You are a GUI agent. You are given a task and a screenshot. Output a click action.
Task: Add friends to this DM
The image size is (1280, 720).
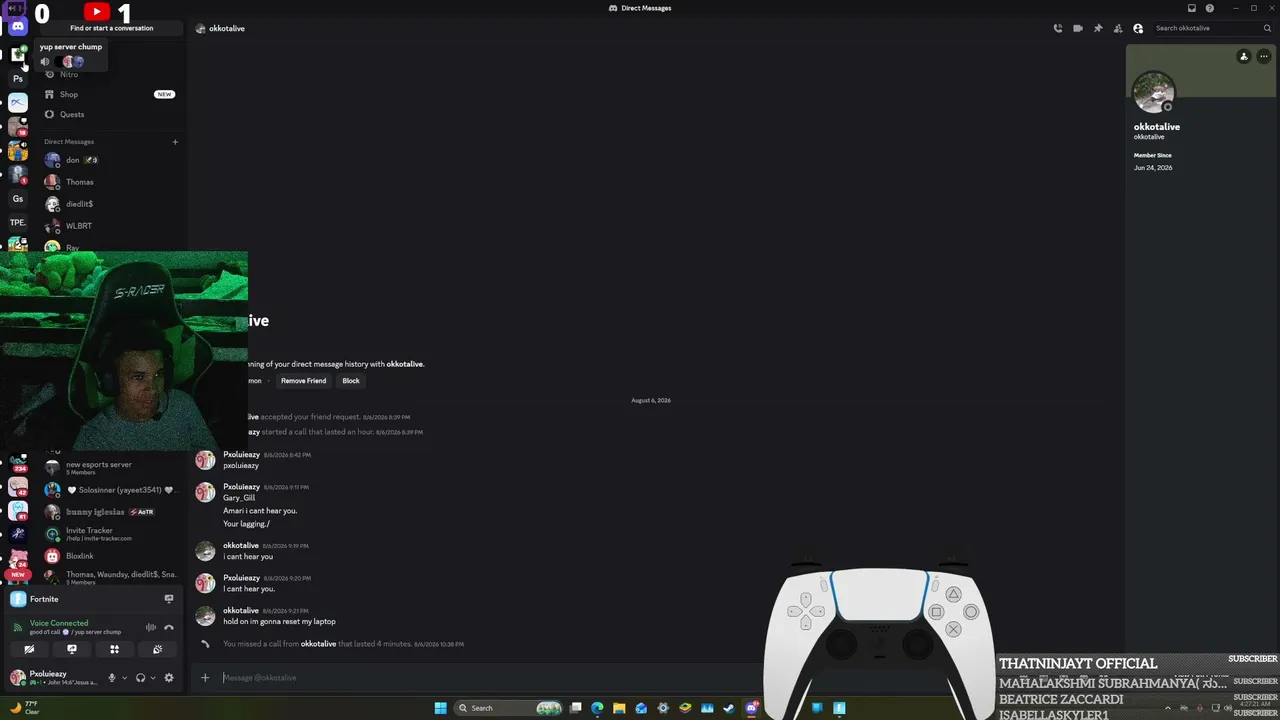[1118, 28]
